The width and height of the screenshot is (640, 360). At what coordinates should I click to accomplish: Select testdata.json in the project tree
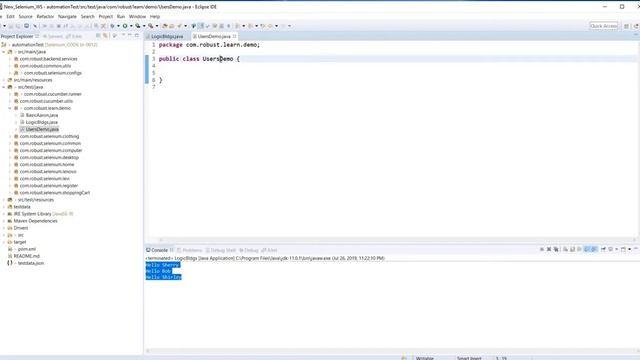pos(31,263)
